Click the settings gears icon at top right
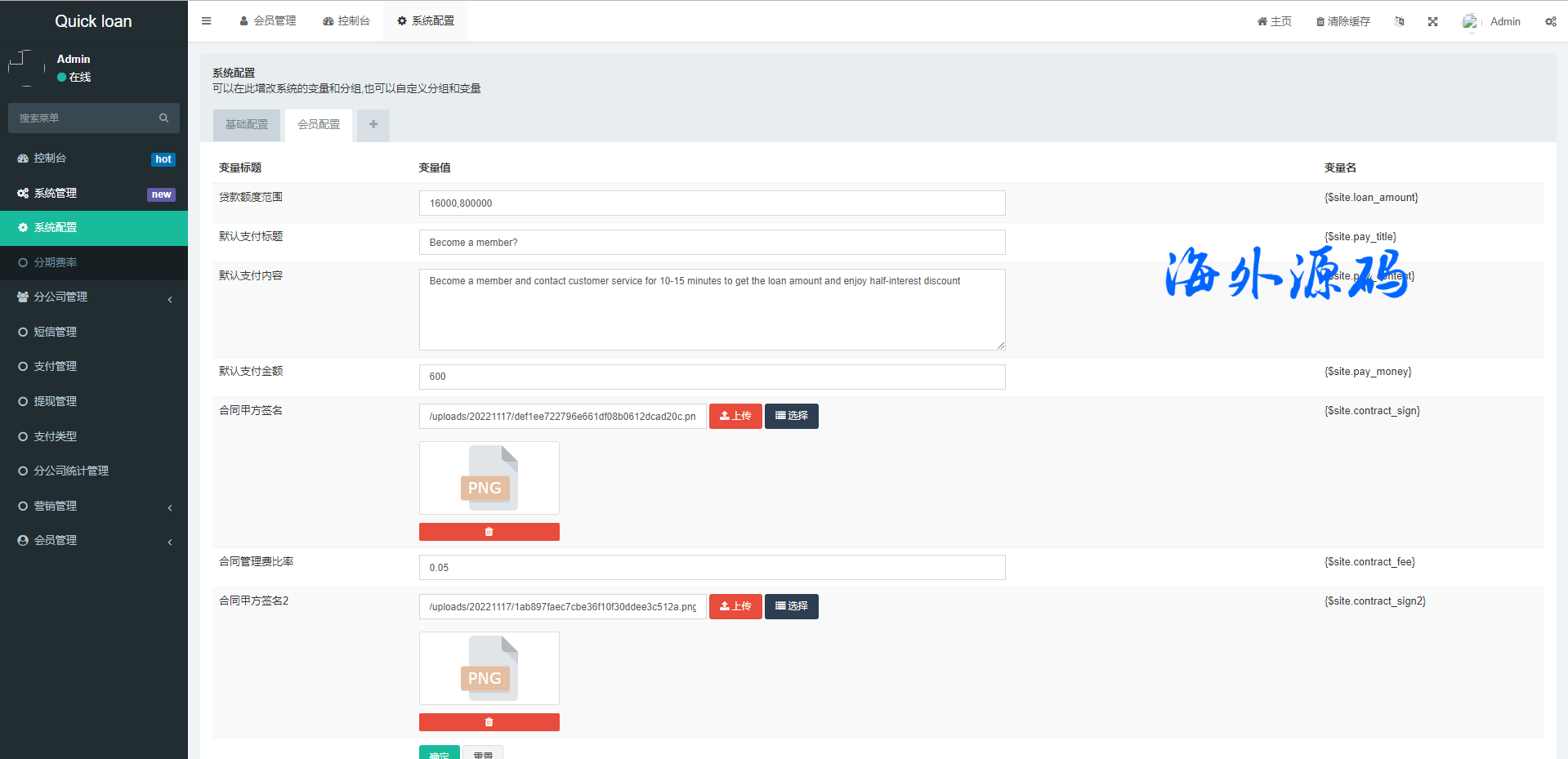The height and width of the screenshot is (759, 1568). pos(1550,22)
